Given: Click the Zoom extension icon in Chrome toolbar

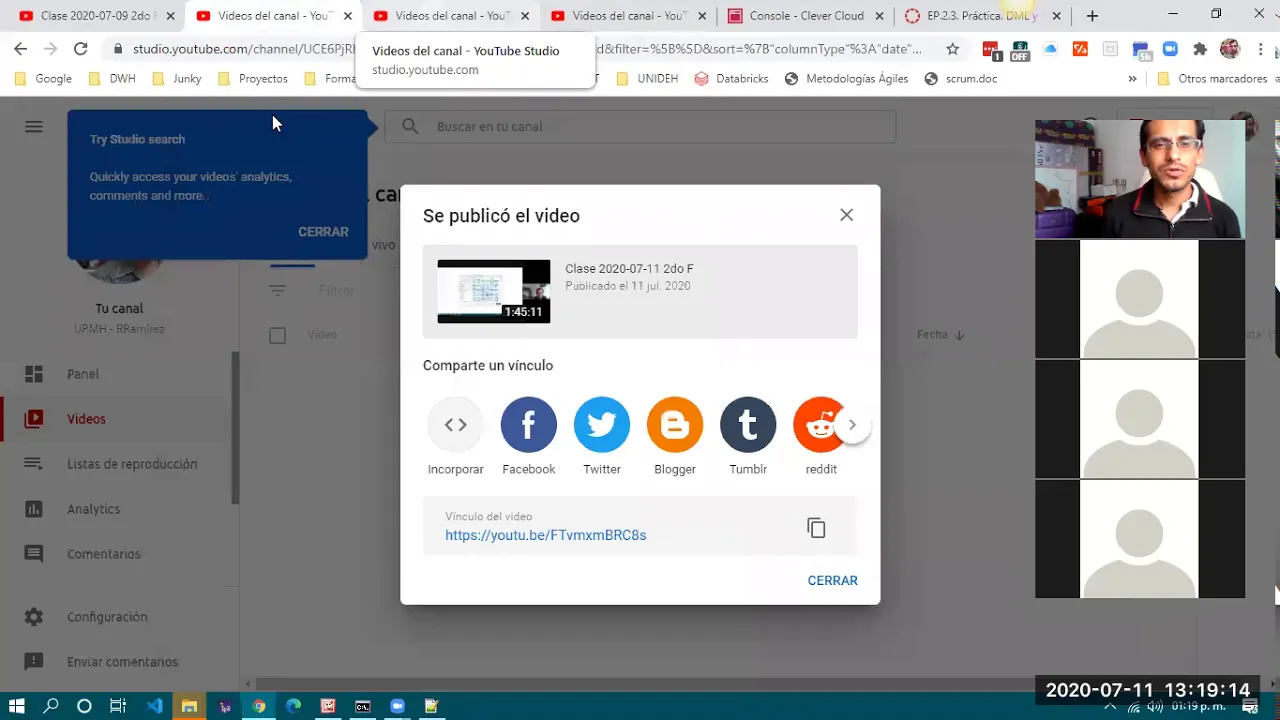Looking at the screenshot, I should pos(1169,49).
